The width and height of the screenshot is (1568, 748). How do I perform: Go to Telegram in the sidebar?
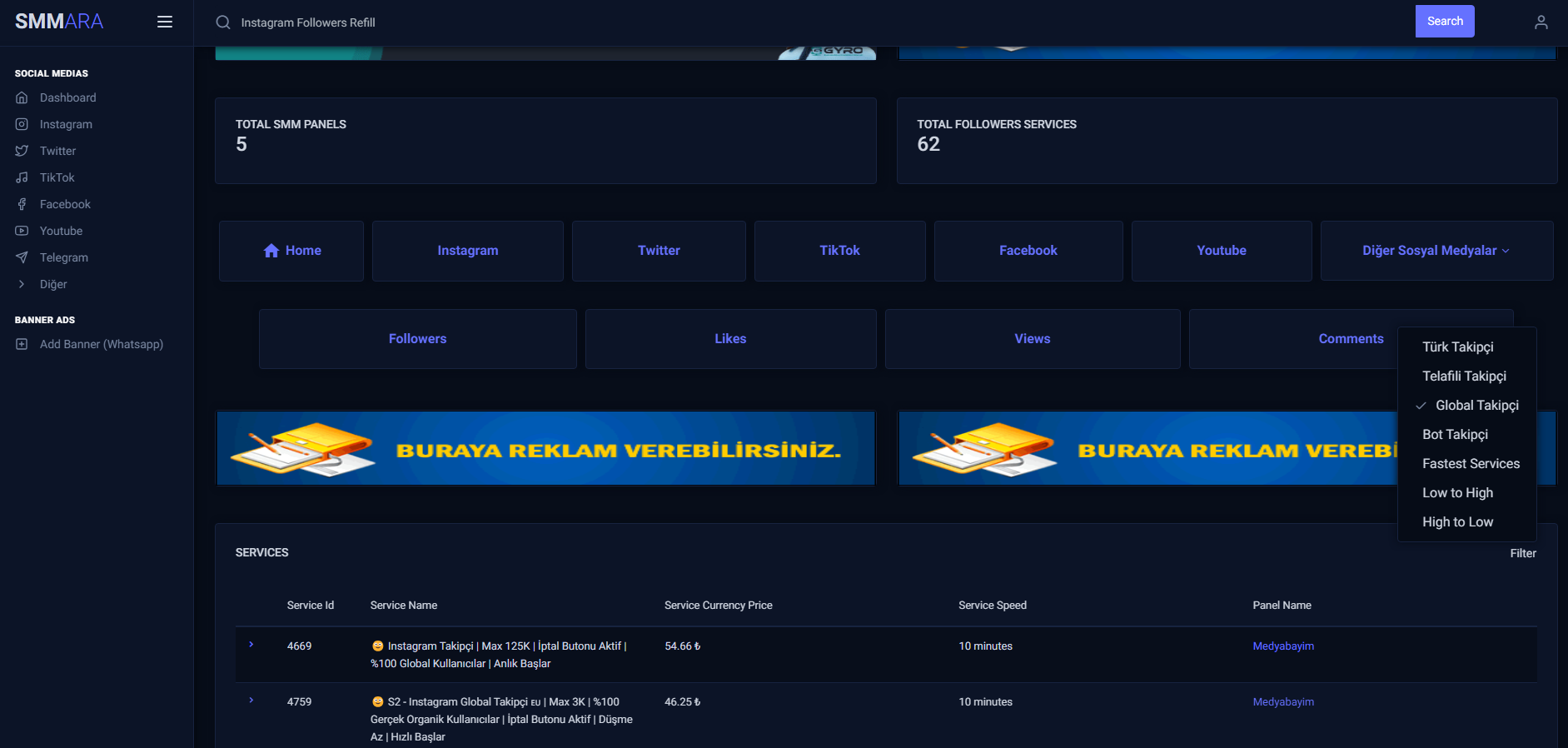click(x=64, y=257)
